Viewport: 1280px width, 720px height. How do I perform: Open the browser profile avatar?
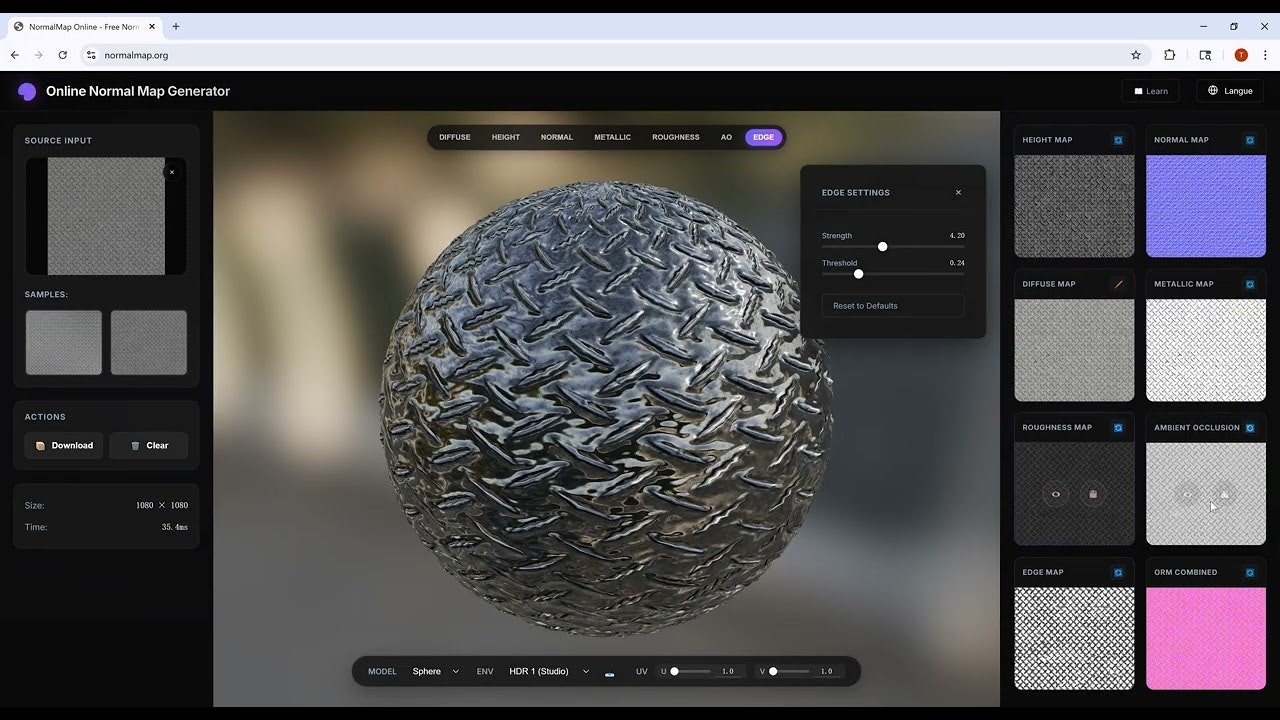(x=1241, y=55)
